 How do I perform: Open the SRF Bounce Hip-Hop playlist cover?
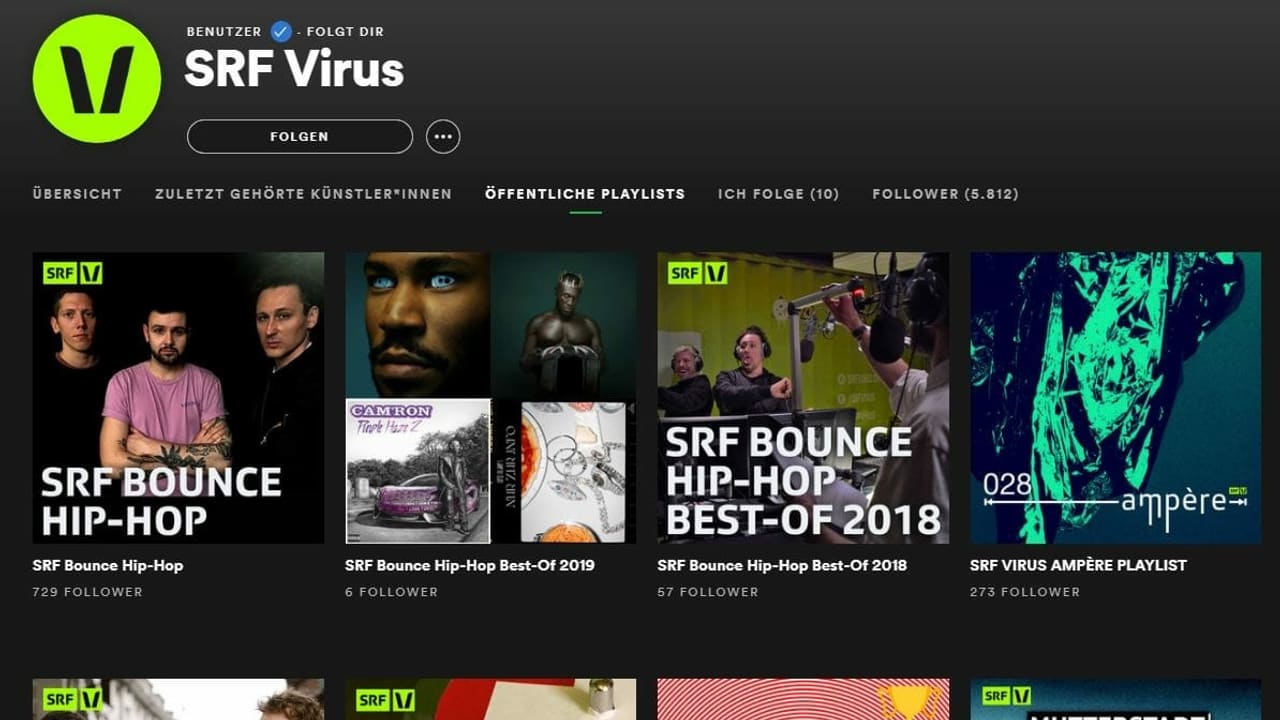point(178,398)
